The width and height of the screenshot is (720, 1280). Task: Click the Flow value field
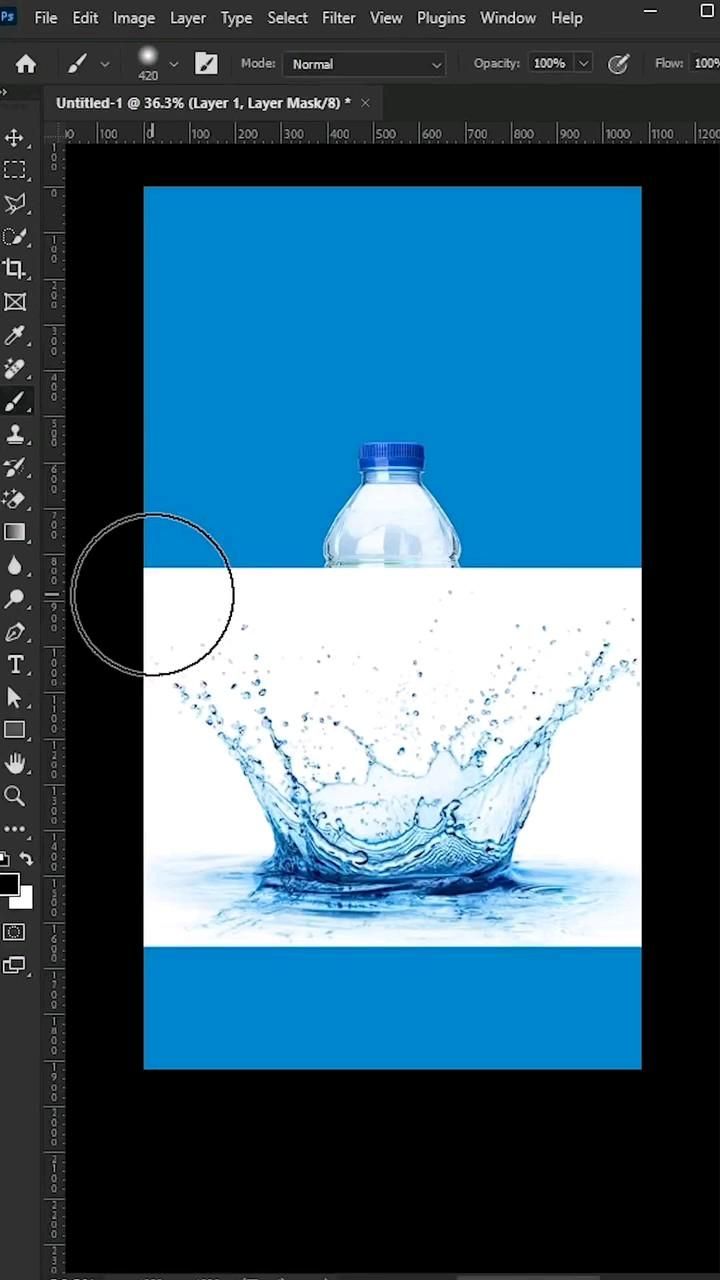tap(706, 64)
